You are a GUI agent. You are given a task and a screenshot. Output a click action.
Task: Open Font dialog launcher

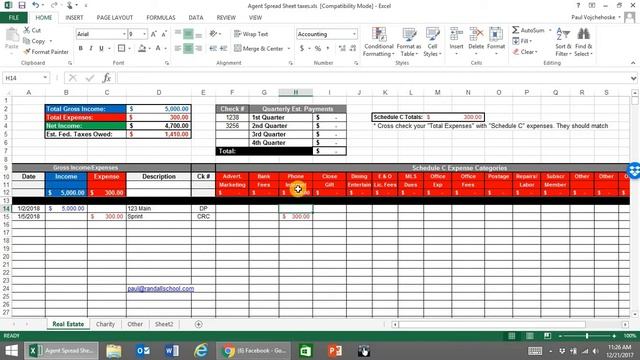[167, 63]
